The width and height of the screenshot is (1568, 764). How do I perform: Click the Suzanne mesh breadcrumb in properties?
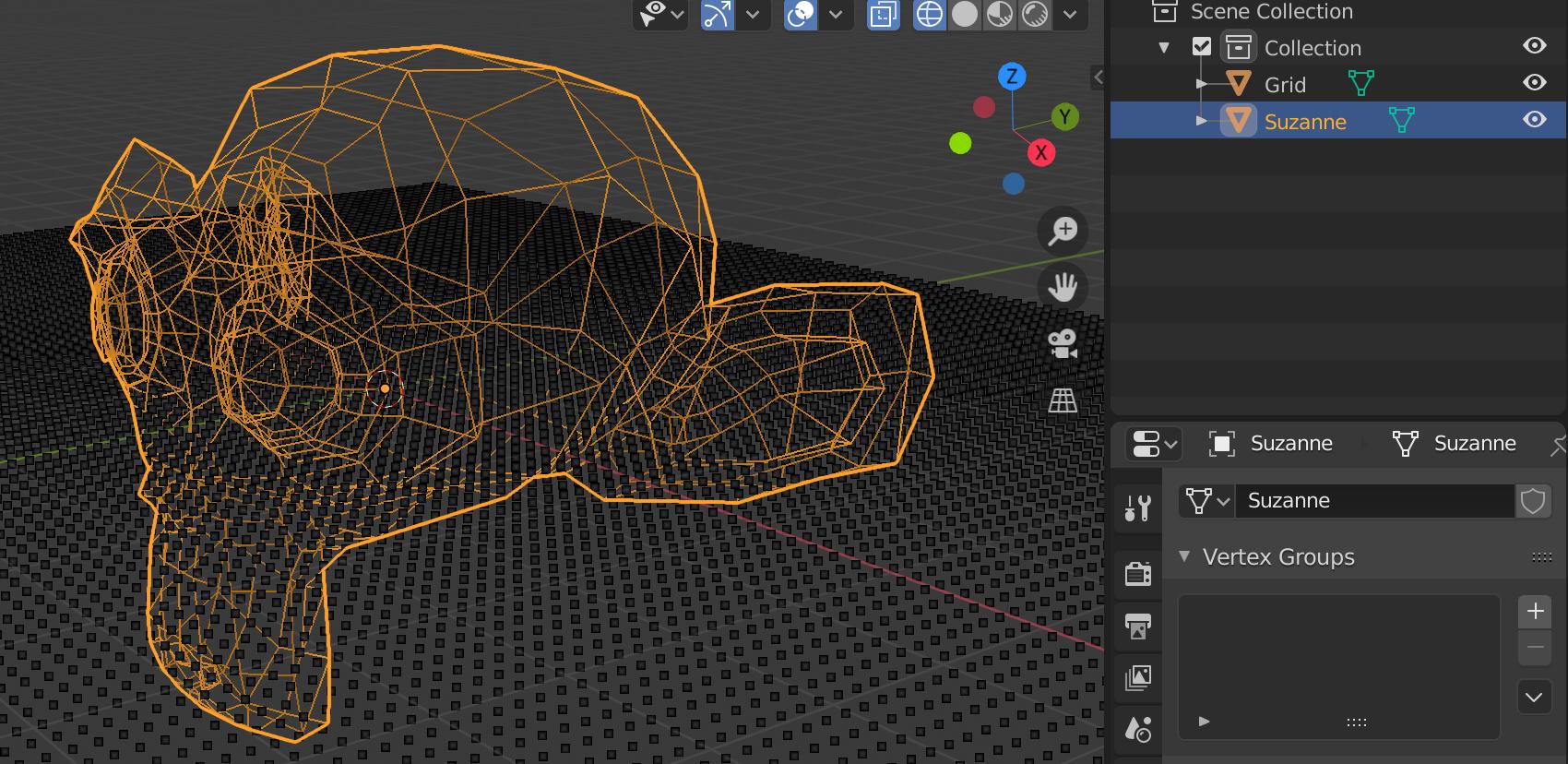(1455, 444)
